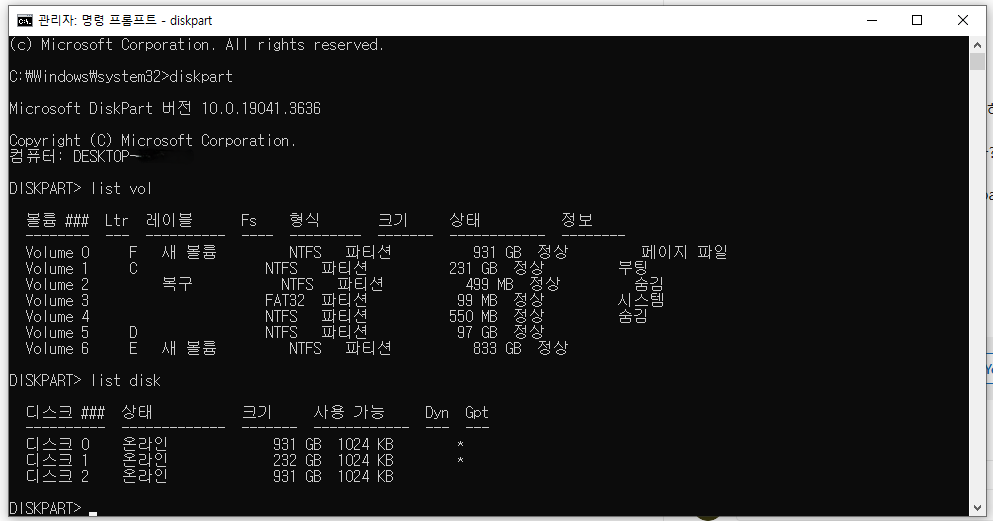Click the scrollbar up arrow
The image size is (993, 521).
pyautogui.click(x=977, y=46)
